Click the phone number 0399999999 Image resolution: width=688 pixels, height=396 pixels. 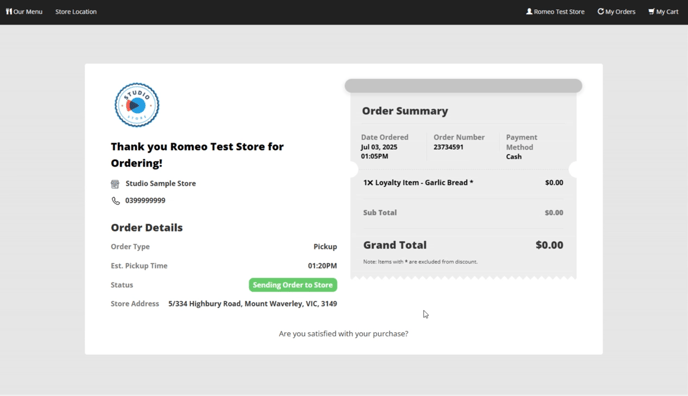pos(145,200)
